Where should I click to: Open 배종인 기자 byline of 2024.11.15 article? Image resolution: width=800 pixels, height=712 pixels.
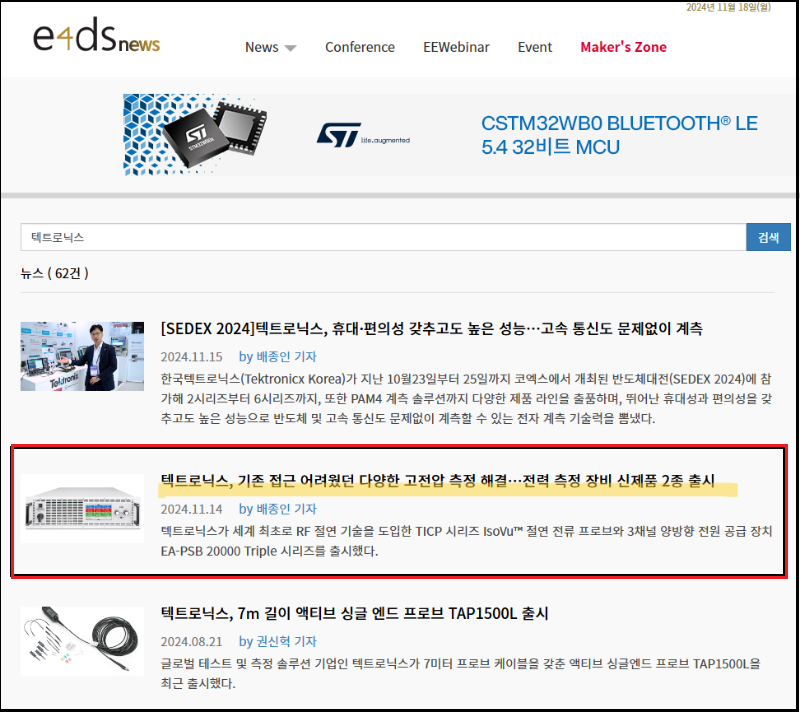(x=278, y=357)
